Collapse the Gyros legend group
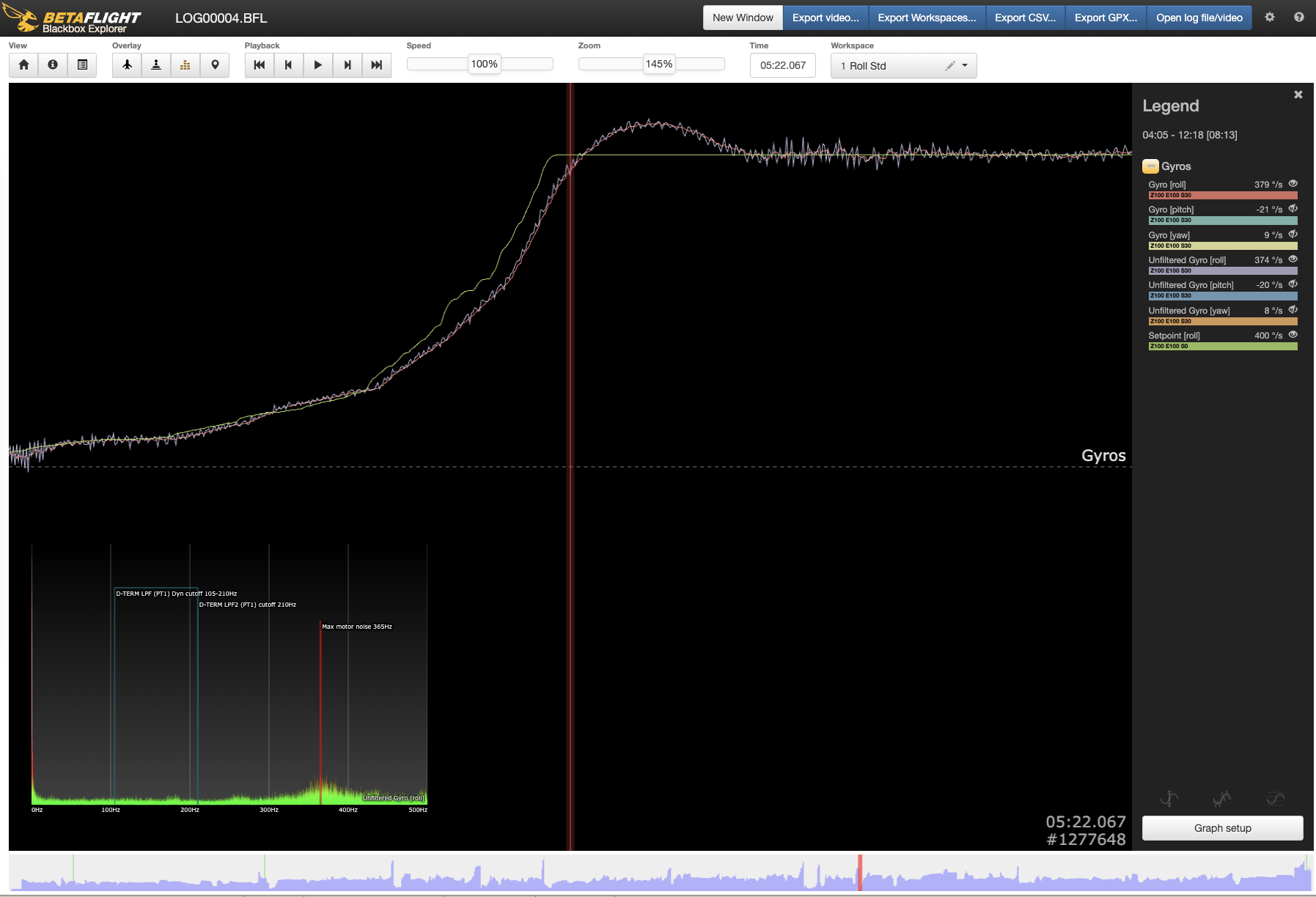Image resolution: width=1316 pixels, height=897 pixels. point(1151,166)
